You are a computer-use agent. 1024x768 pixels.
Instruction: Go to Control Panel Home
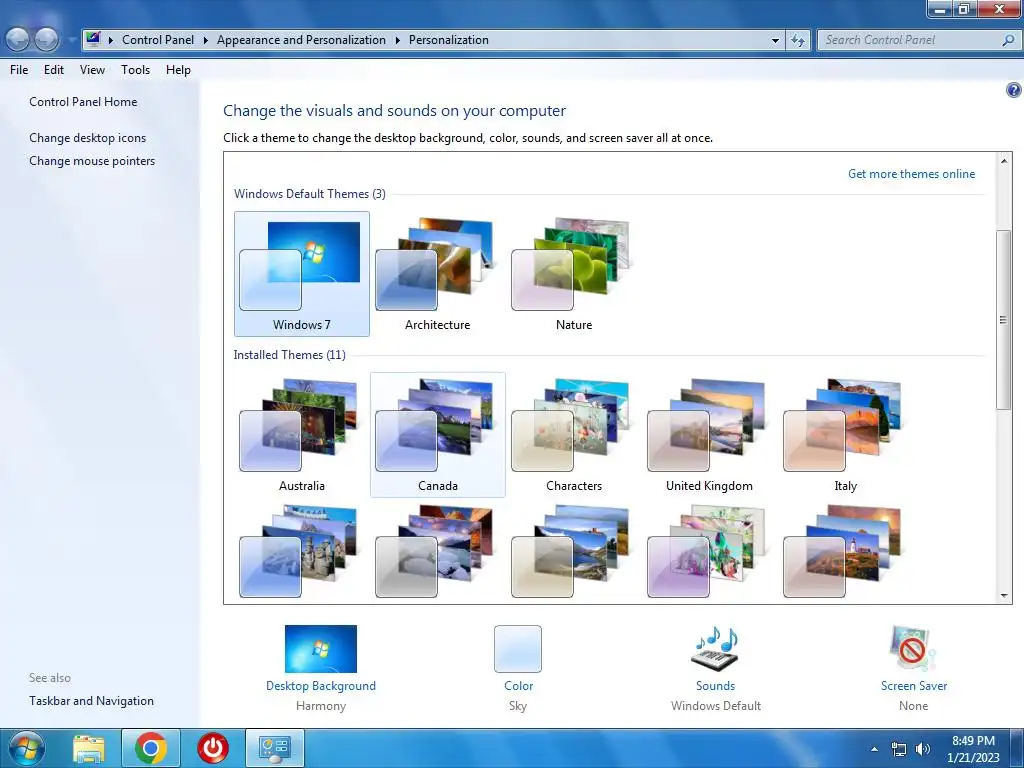click(83, 102)
